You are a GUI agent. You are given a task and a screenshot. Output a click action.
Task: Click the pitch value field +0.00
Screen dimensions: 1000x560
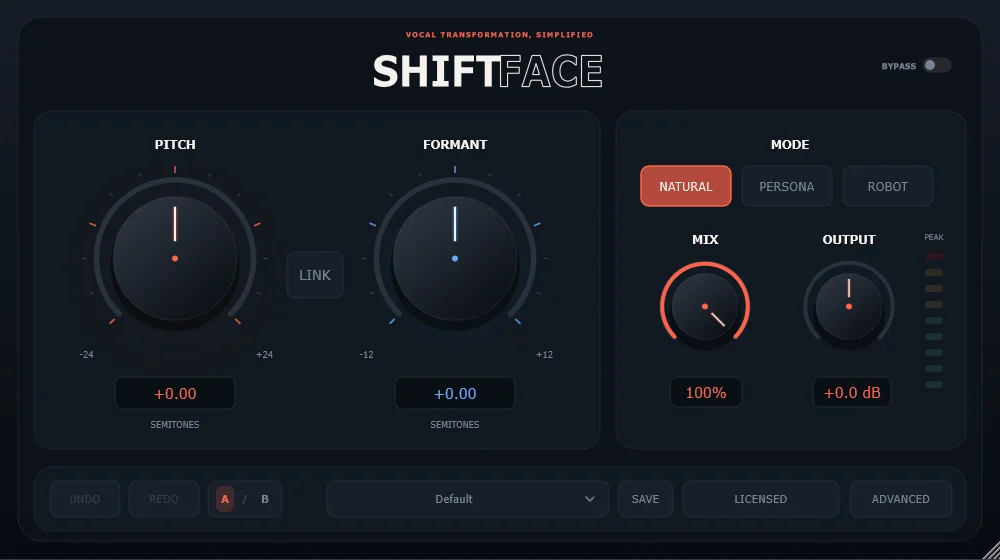[x=175, y=394]
